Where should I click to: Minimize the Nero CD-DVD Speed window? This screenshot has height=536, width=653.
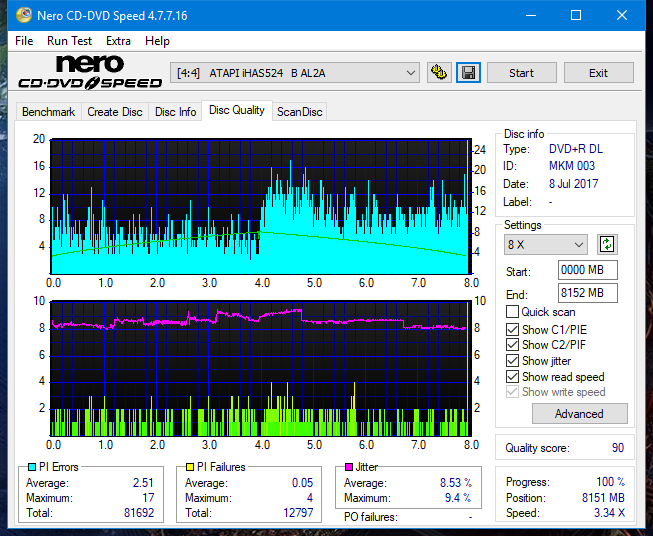click(x=531, y=15)
